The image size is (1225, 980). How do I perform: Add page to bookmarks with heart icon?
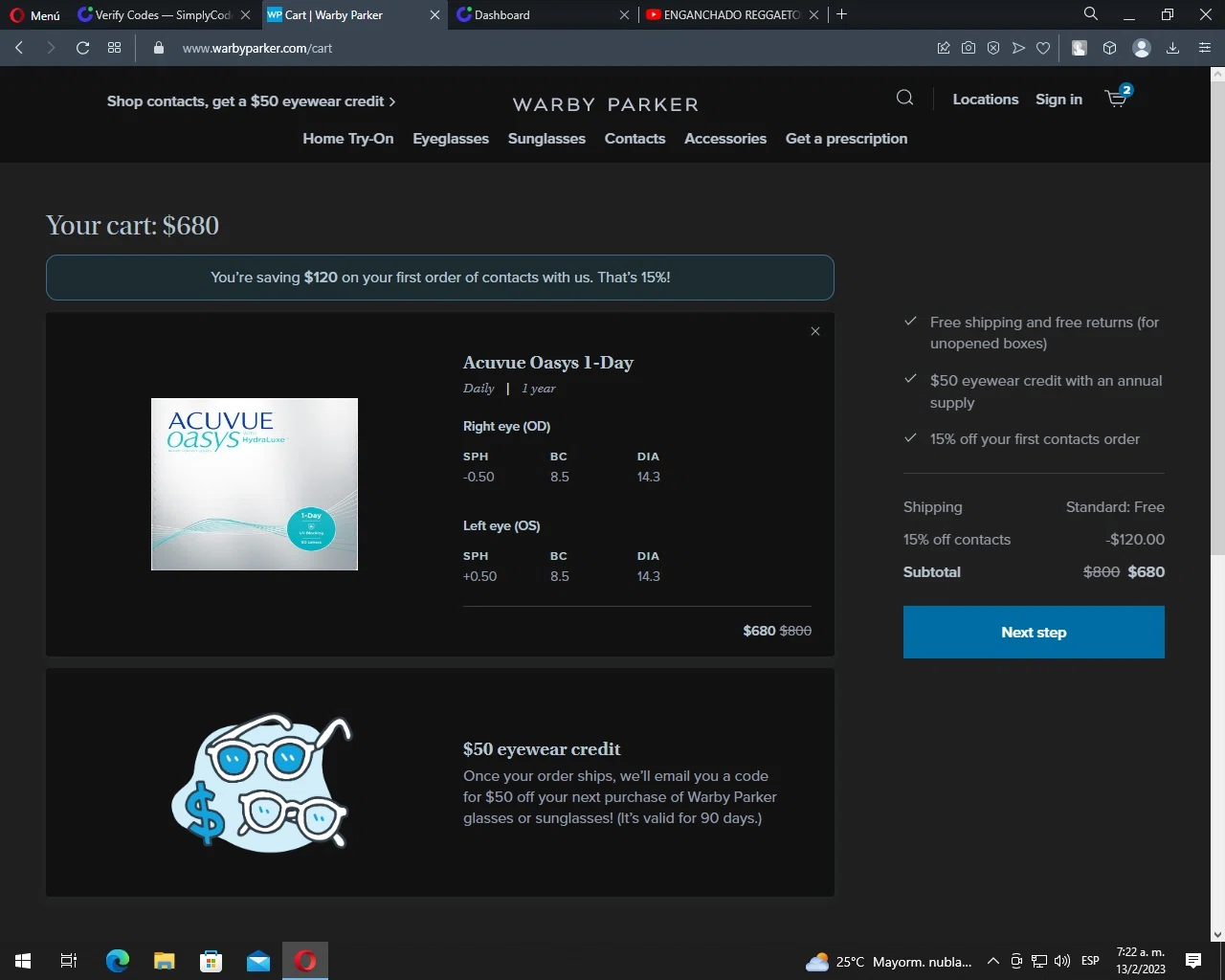[1043, 48]
